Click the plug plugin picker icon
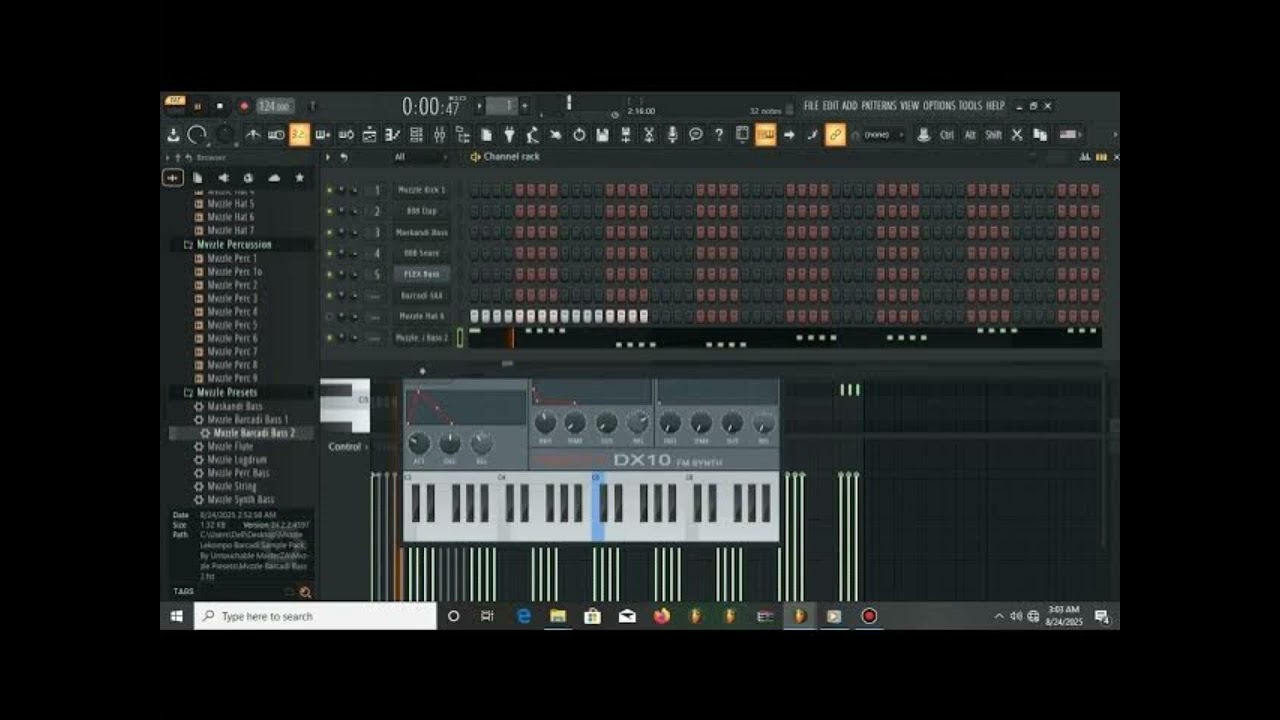The image size is (1280, 720). coord(509,134)
